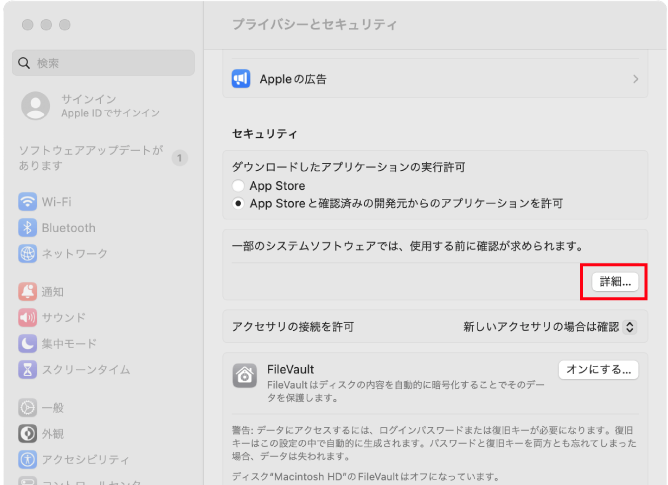
Task: Focus the 検索 search field
Action: (104, 63)
